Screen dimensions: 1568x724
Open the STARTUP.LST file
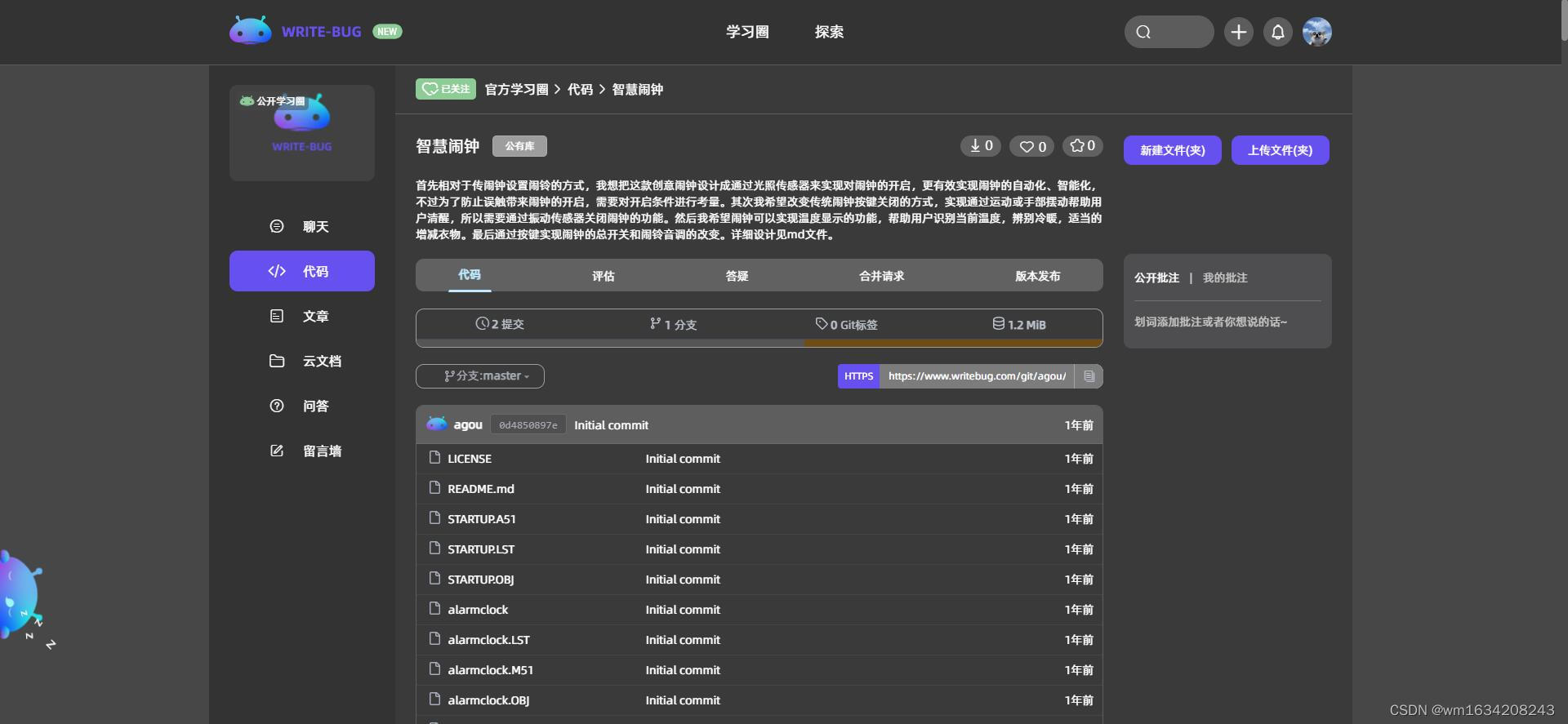coord(481,549)
